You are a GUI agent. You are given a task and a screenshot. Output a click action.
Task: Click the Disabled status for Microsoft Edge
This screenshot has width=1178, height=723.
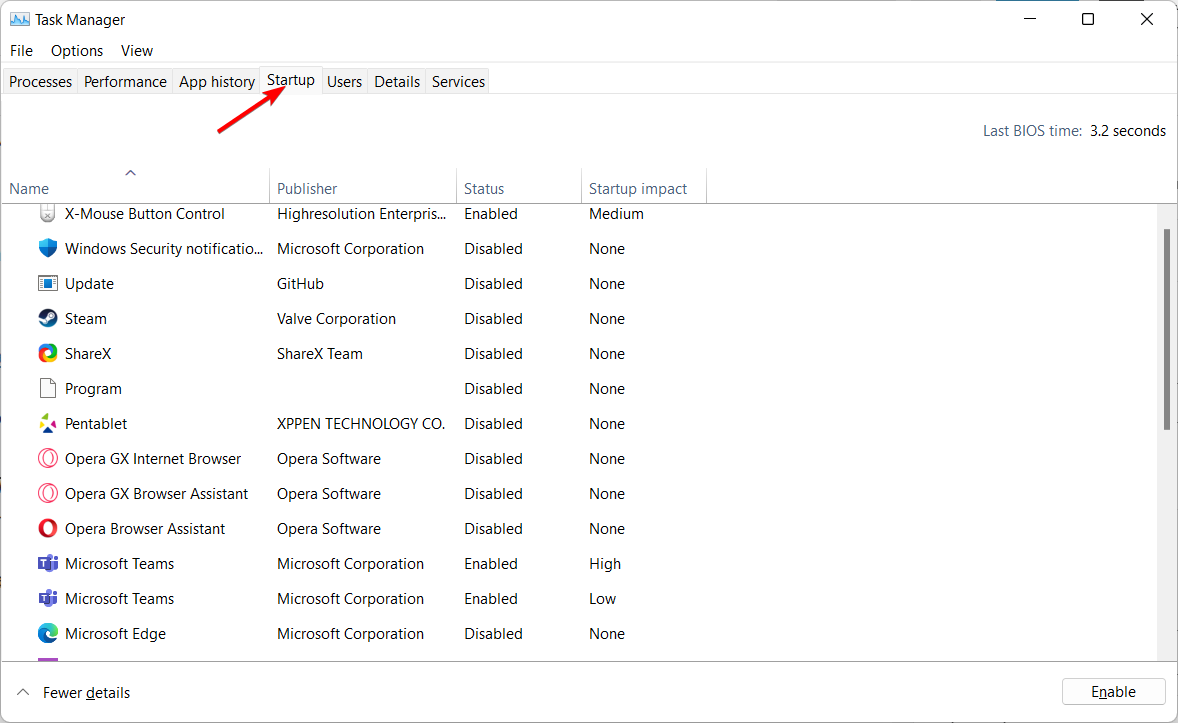pos(493,634)
